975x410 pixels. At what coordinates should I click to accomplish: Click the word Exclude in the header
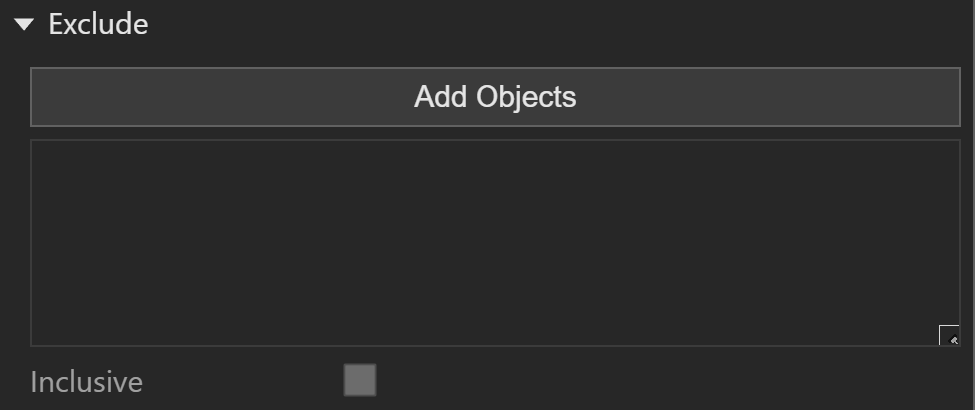[x=98, y=25]
